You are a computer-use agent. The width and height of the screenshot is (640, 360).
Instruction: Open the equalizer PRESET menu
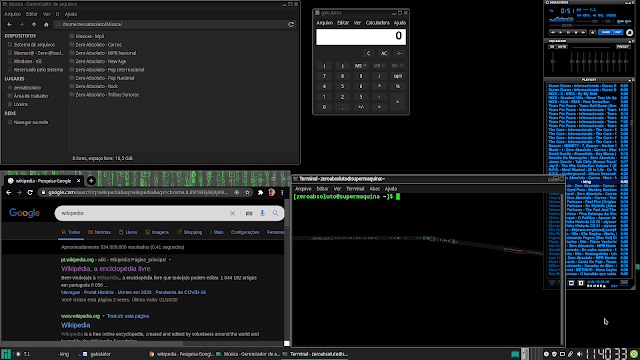(x=623, y=47)
